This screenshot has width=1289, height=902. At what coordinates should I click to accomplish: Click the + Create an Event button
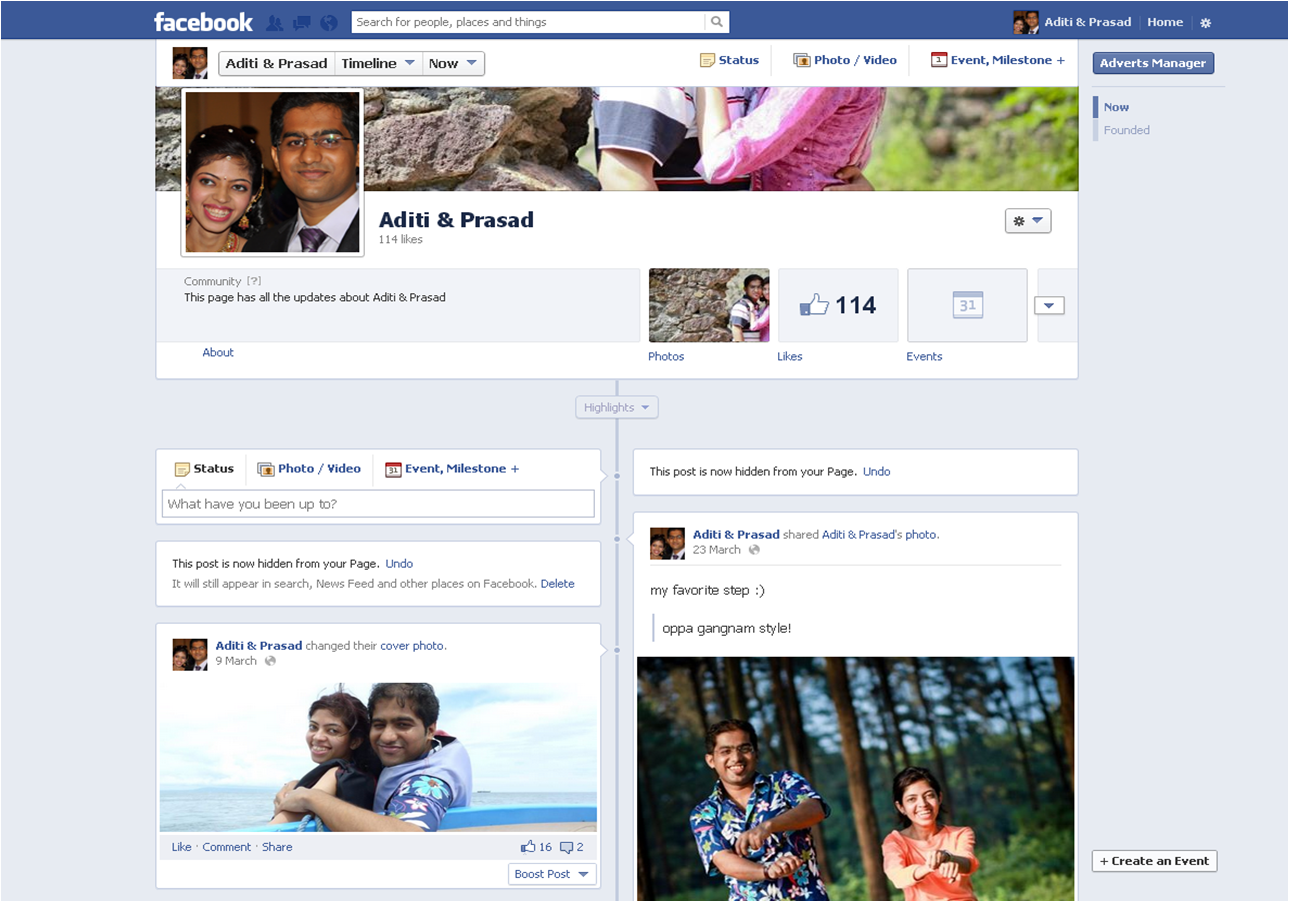[x=1154, y=861]
